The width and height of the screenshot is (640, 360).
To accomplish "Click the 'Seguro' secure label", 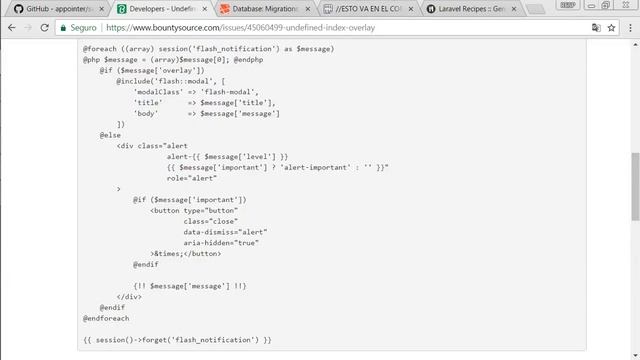I will pyautogui.click(x=83, y=28).
